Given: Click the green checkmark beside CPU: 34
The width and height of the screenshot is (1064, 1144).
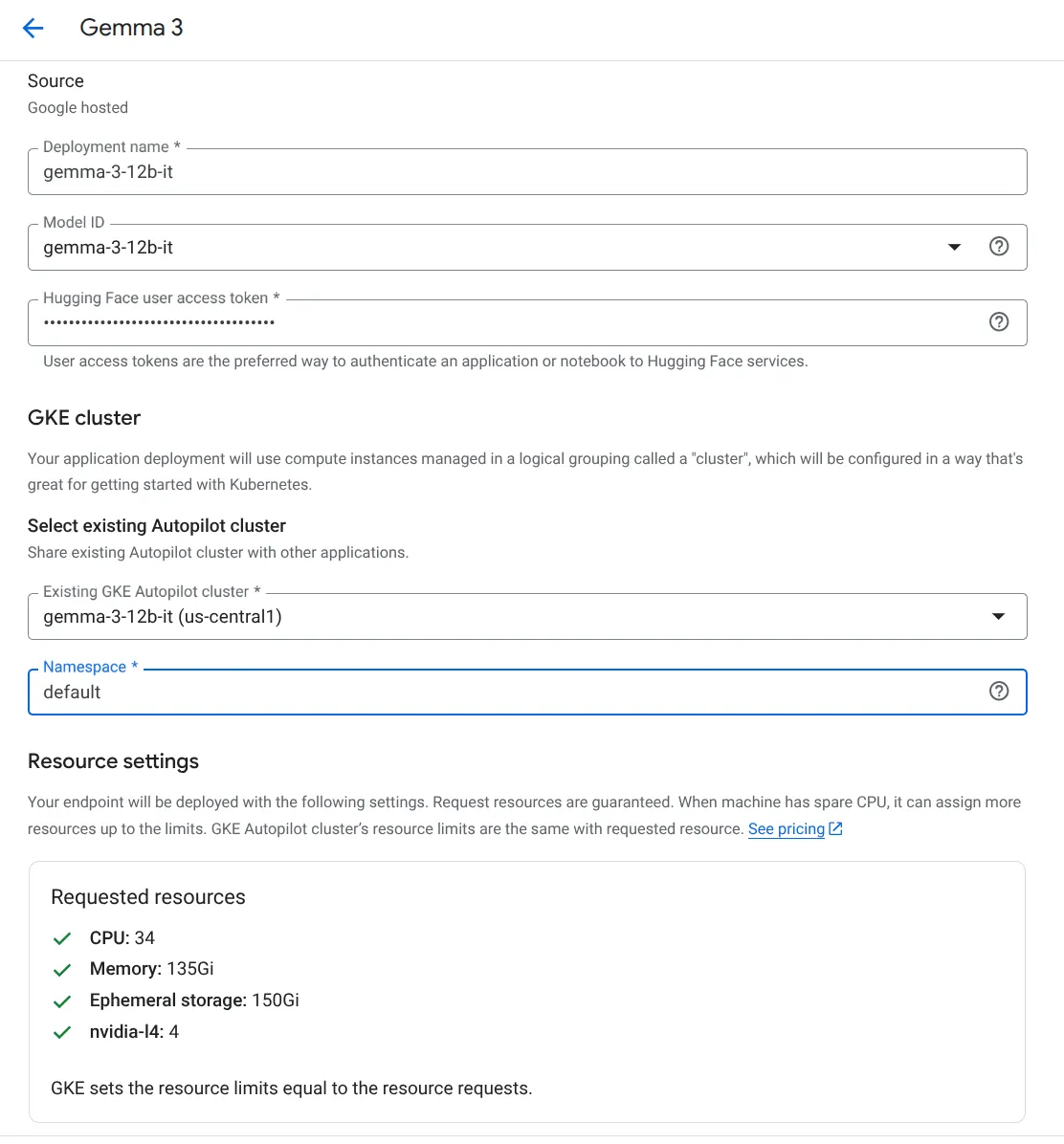Looking at the screenshot, I should pyautogui.click(x=62, y=938).
